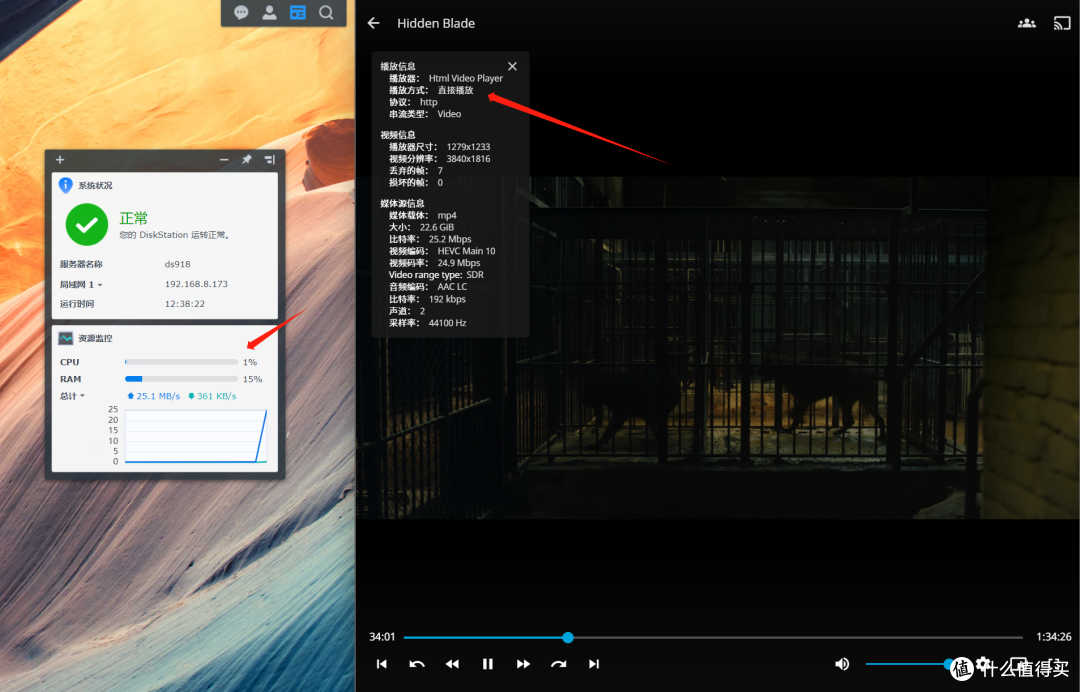Viewport: 1080px width, 692px height.
Task: Click the video seek bar handle
Action: click(x=568, y=638)
